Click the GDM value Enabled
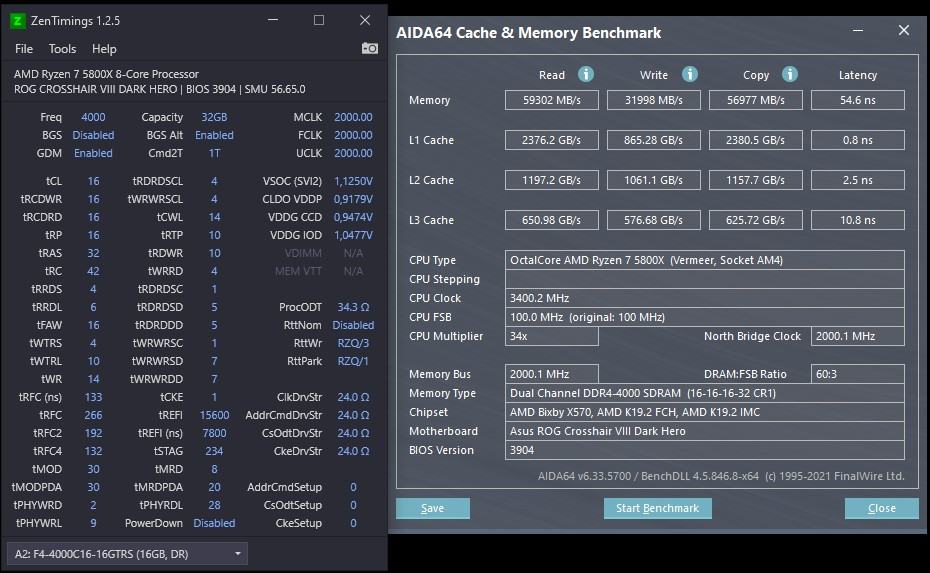This screenshot has height=573, width=930. click(x=93, y=153)
